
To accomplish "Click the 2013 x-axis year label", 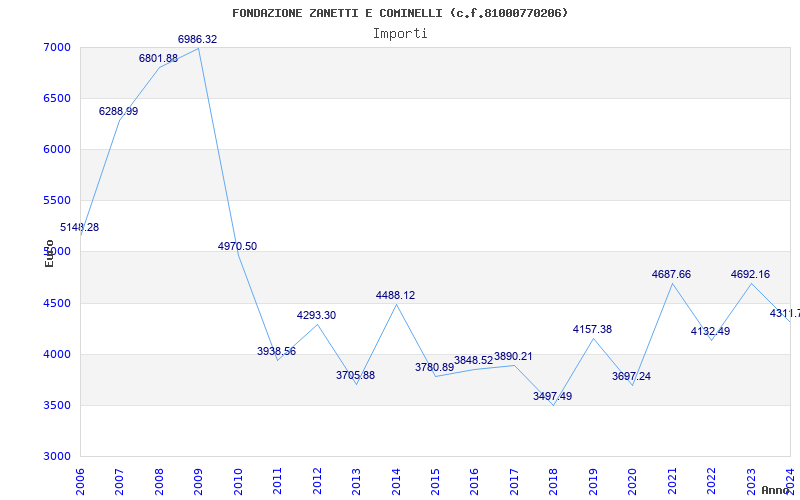I will (x=356, y=482).
